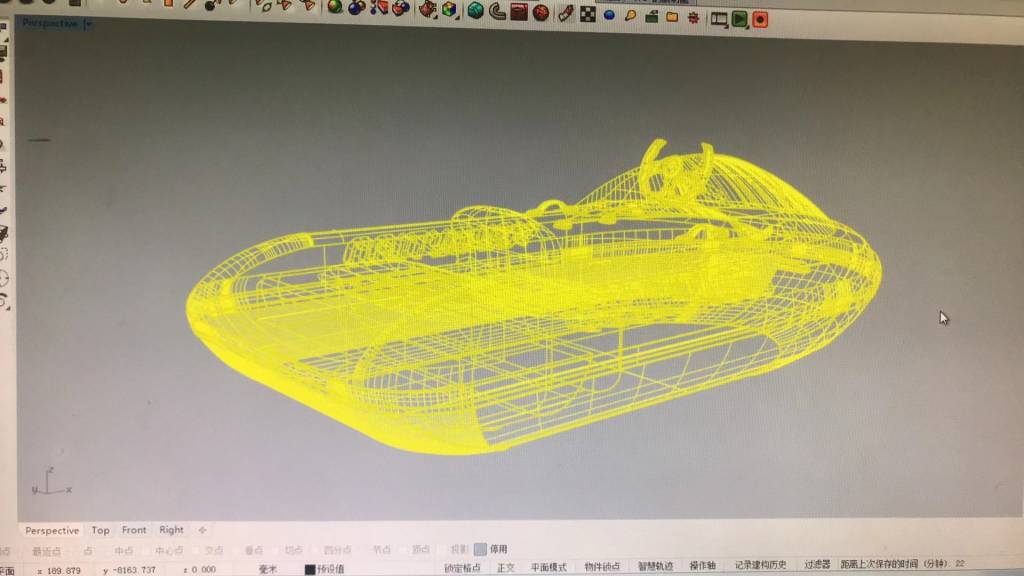Screen dimensions: 1024x576
Task: Click the green toolbox icon
Action: click(651, 16)
